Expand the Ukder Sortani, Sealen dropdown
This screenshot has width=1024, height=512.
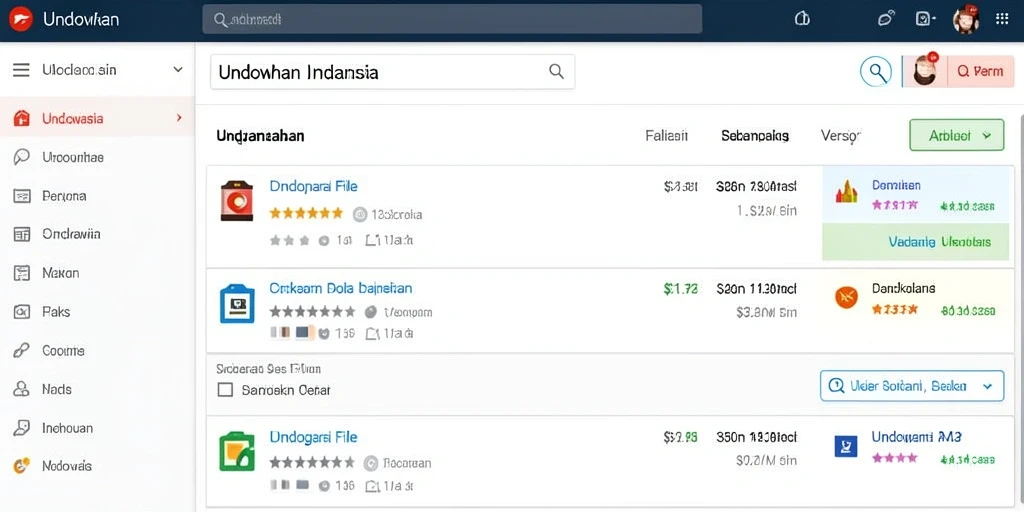(x=912, y=386)
